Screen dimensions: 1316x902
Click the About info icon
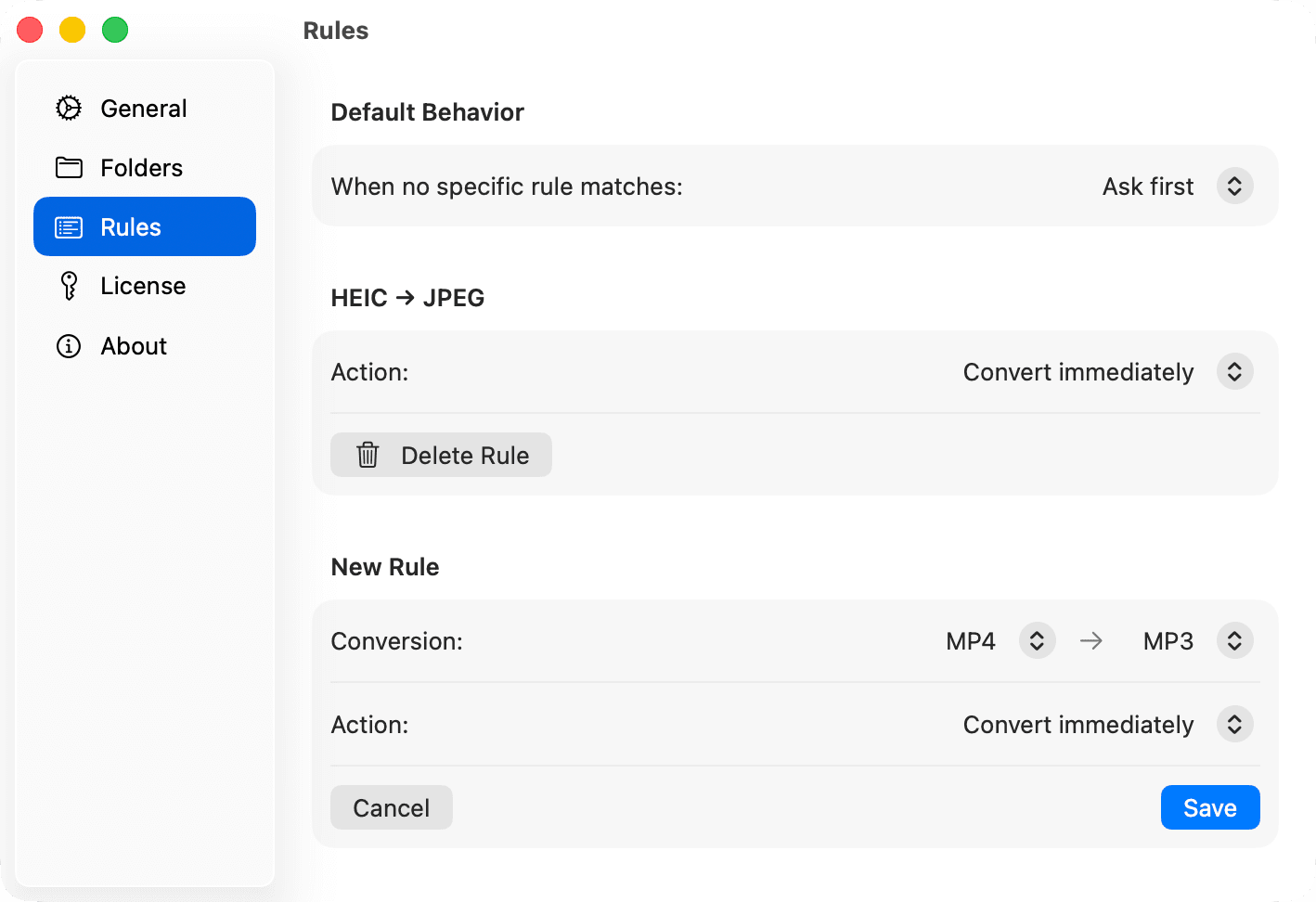point(68,345)
